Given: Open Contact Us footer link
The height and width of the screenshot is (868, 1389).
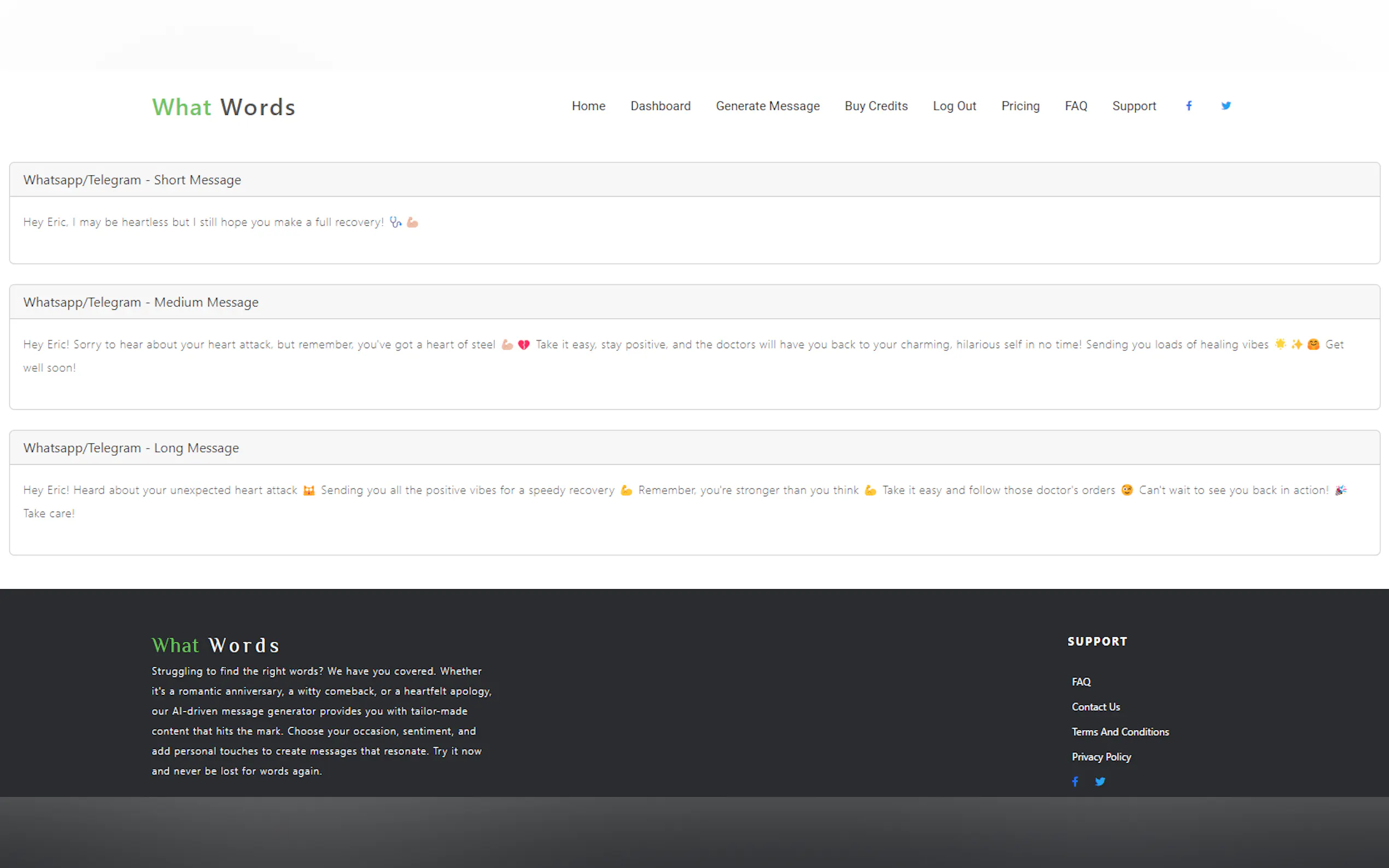Looking at the screenshot, I should point(1095,707).
